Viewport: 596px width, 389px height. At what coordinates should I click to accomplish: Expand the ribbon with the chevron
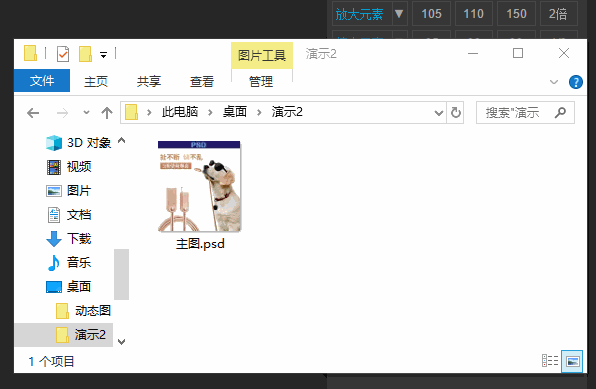pos(554,82)
